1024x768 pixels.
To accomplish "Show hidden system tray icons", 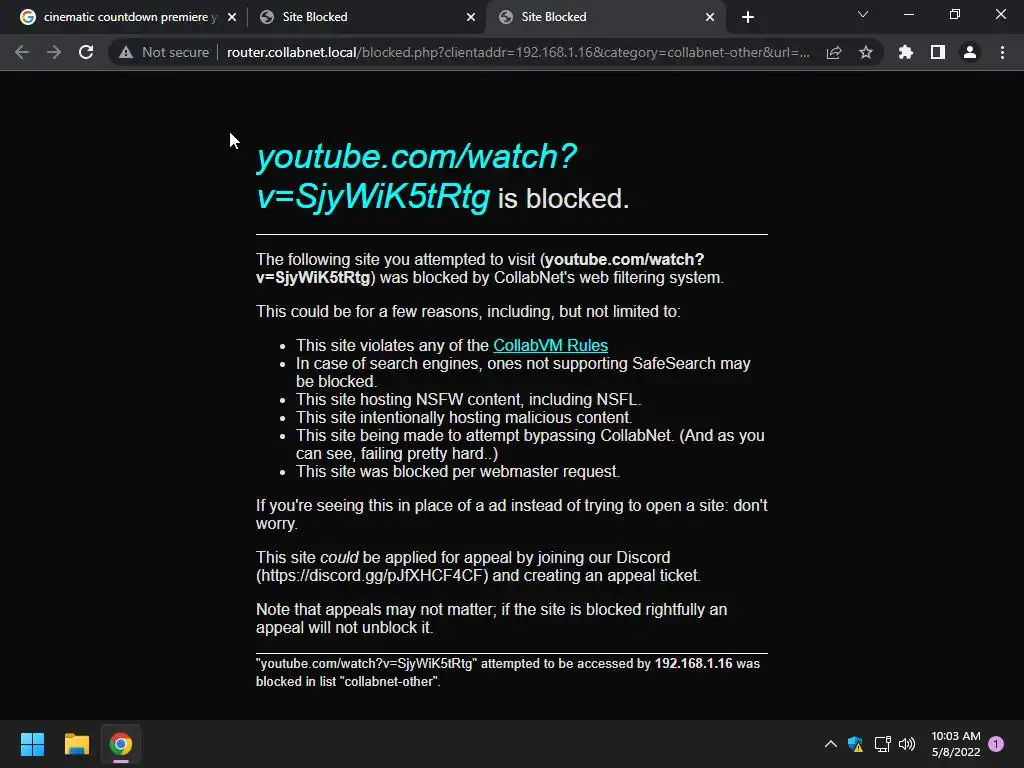I will (831, 744).
